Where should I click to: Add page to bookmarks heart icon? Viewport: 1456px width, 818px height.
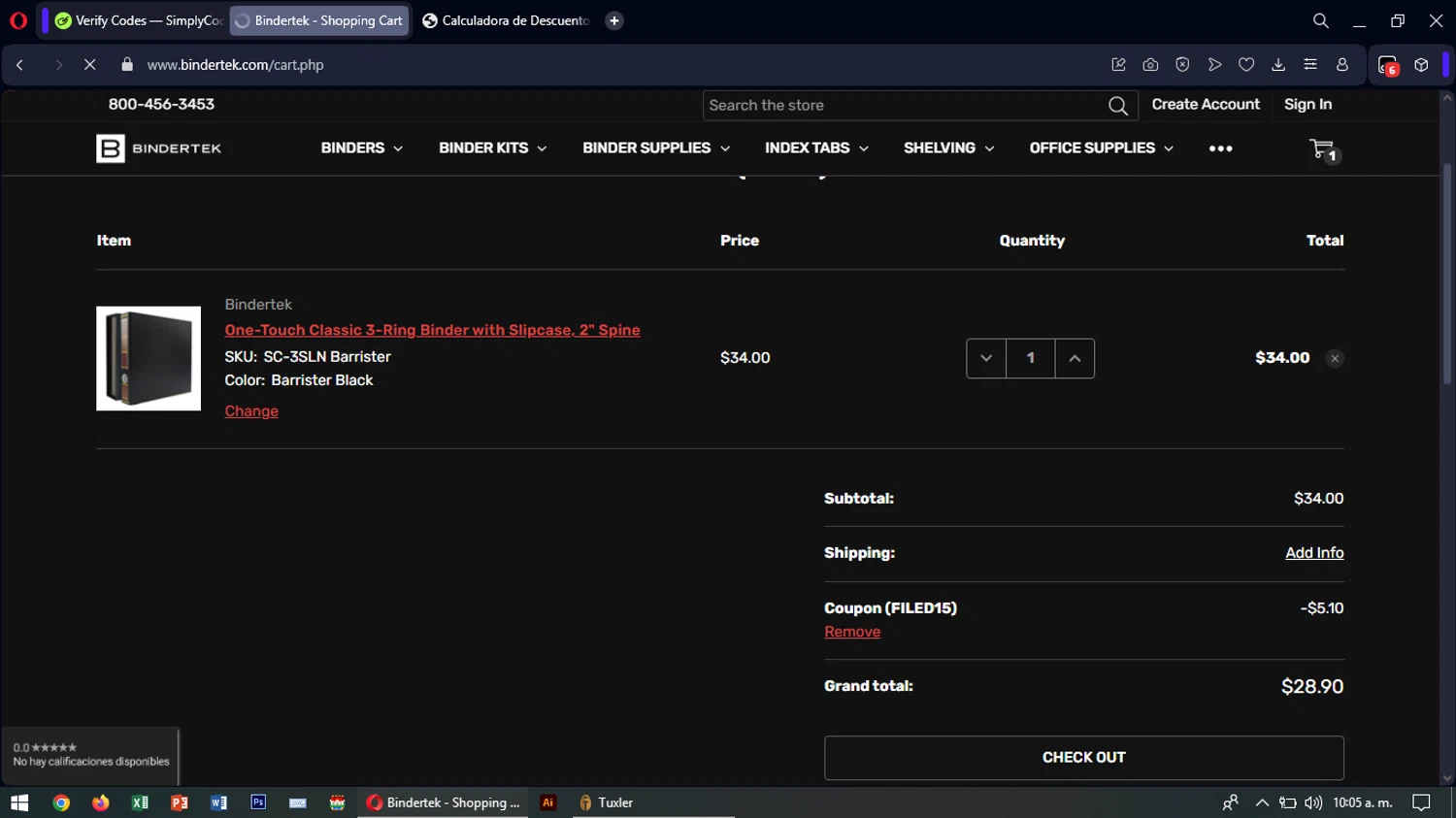point(1246,65)
